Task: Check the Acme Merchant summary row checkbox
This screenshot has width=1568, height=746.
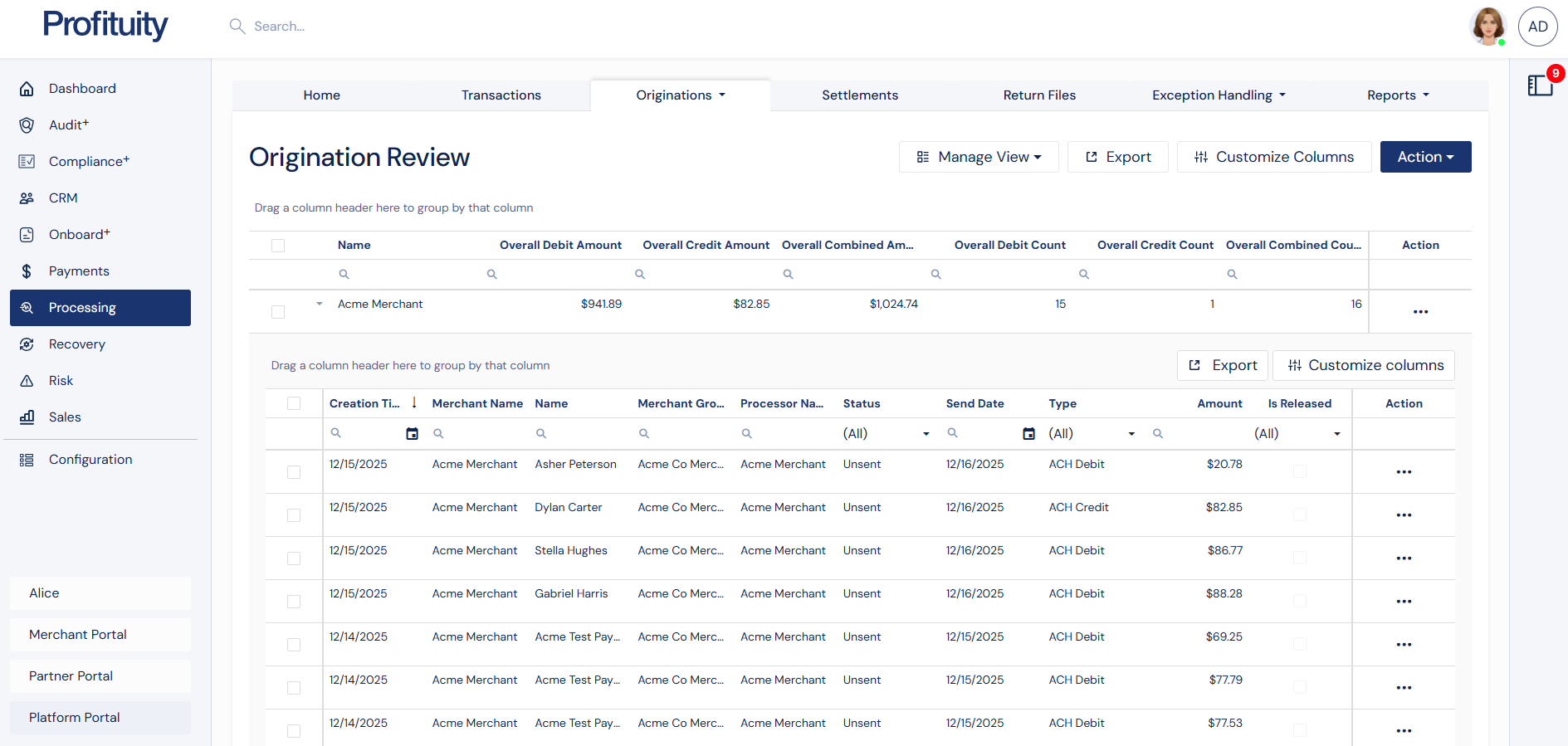Action: click(278, 312)
